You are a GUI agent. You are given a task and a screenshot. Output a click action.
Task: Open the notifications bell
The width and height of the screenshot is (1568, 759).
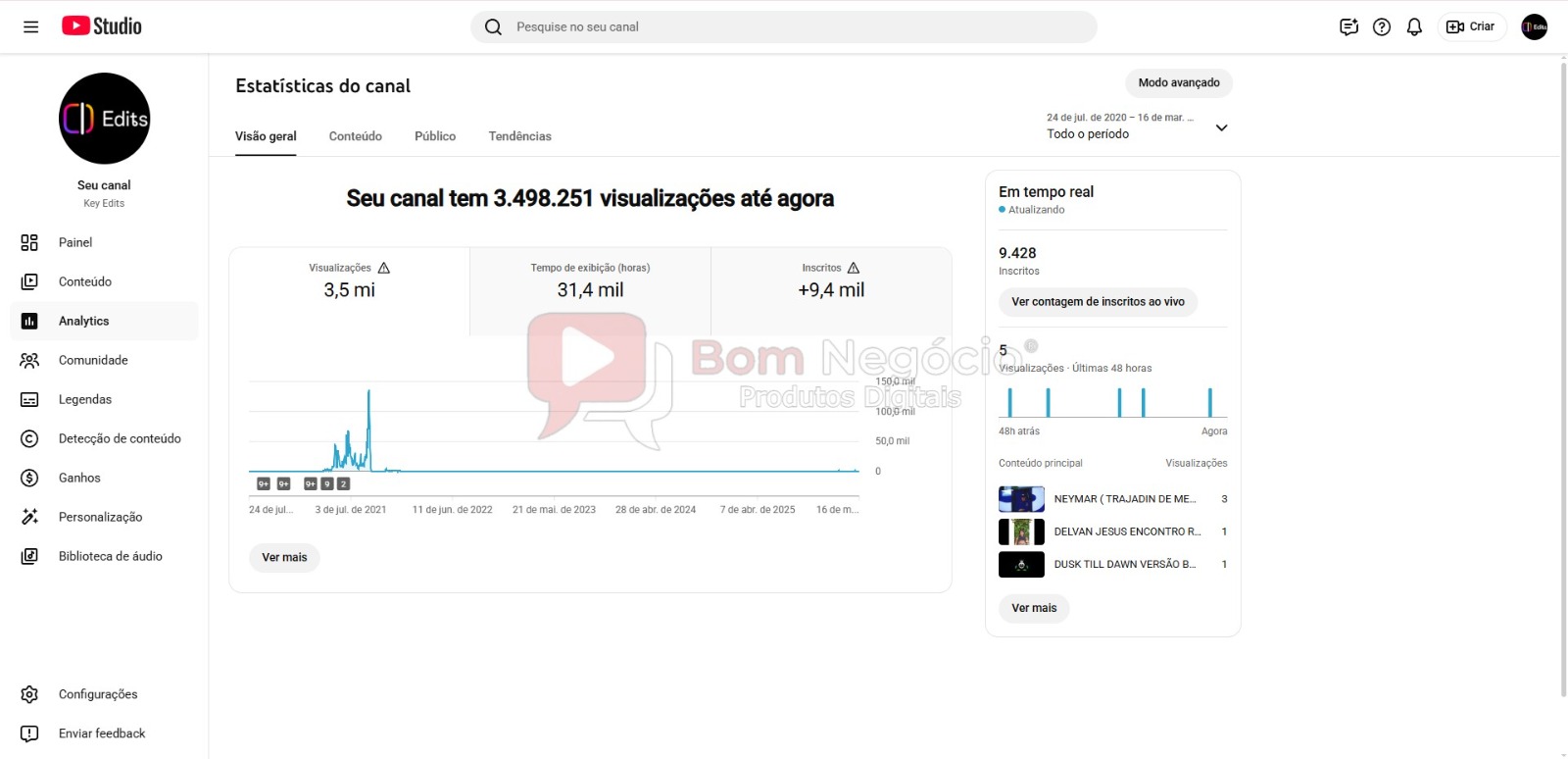(1414, 26)
